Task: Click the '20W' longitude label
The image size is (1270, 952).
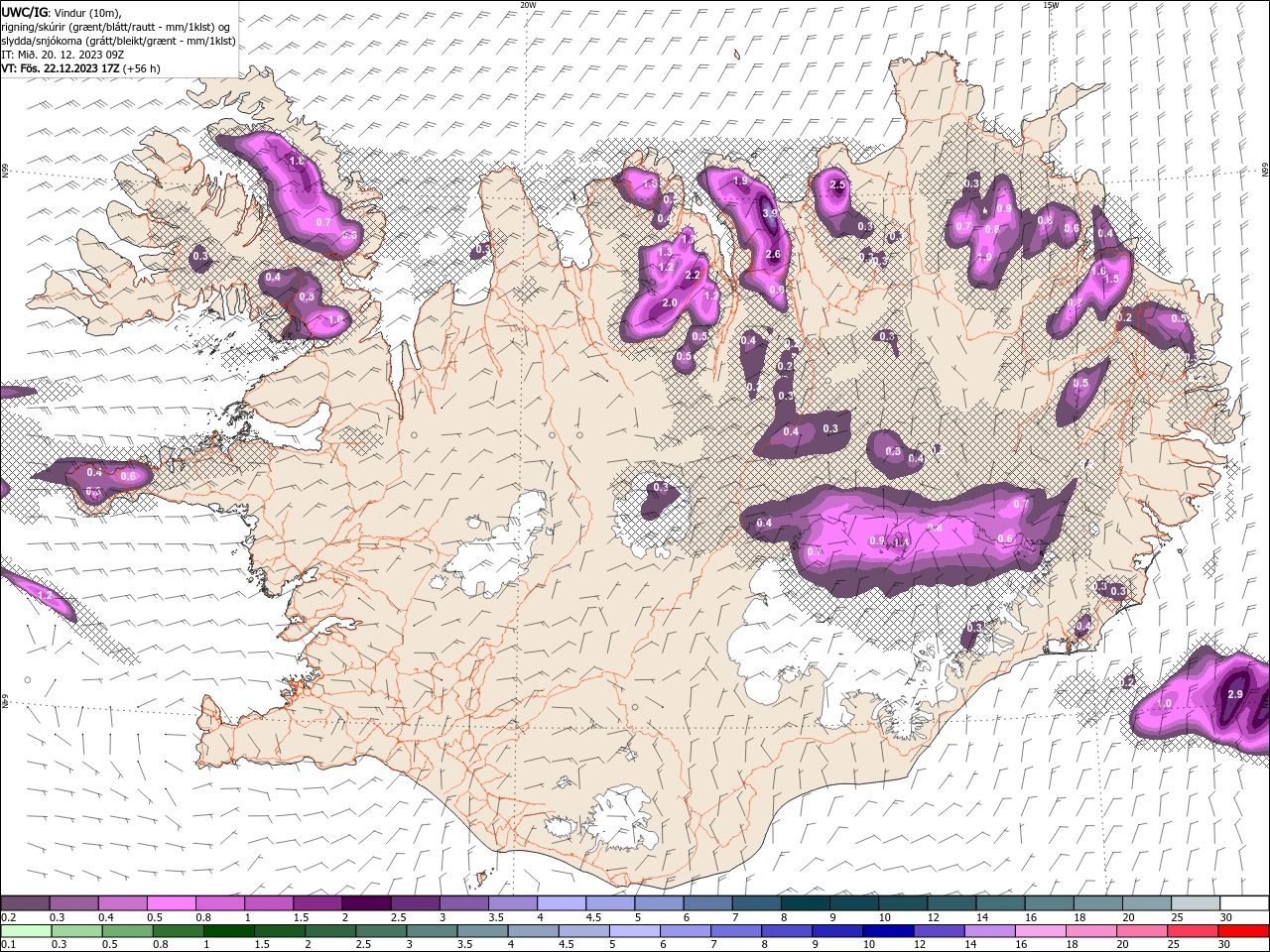Action: pos(528,5)
